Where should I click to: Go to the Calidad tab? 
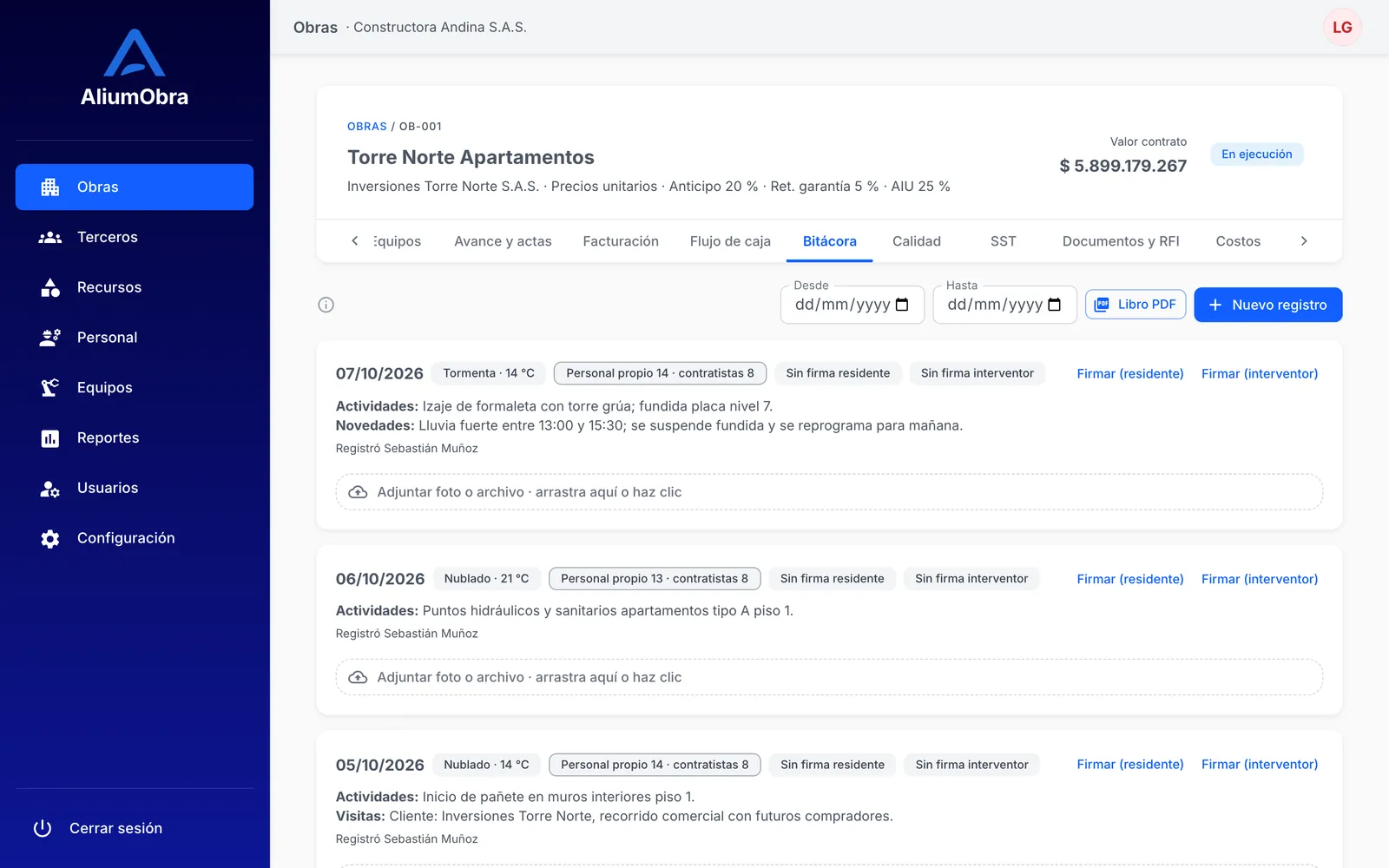[x=917, y=241]
